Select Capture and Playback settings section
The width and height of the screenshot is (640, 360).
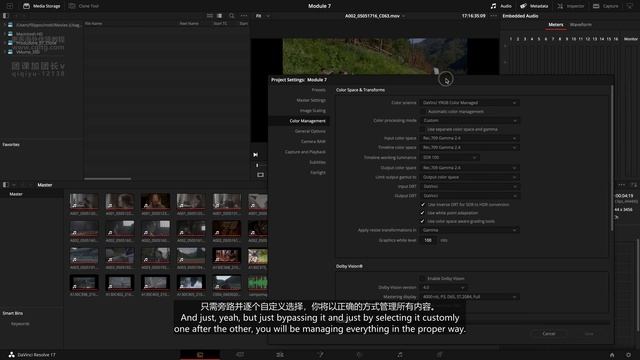point(305,152)
